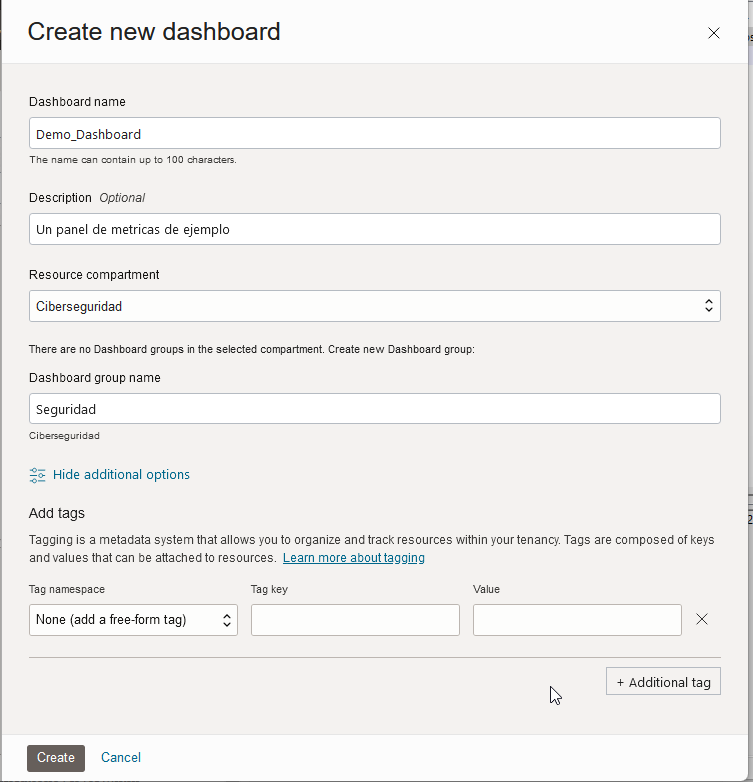Click the Resource compartment label

coord(94,275)
